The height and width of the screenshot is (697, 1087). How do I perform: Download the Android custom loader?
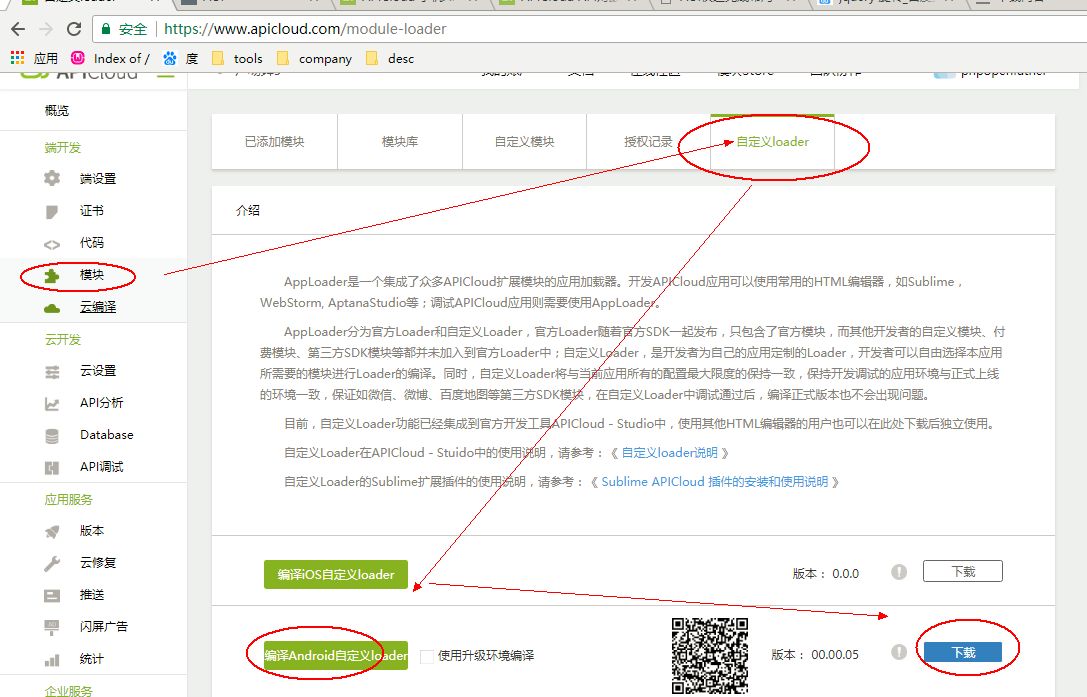click(x=962, y=652)
